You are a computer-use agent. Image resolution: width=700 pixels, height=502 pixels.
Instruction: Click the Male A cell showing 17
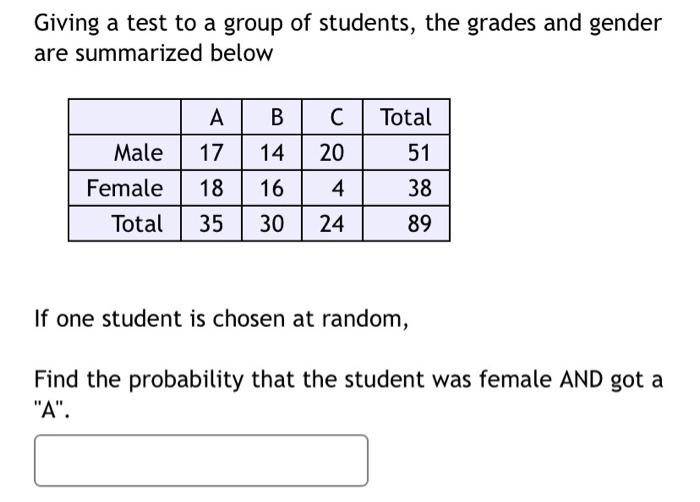(x=211, y=152)
